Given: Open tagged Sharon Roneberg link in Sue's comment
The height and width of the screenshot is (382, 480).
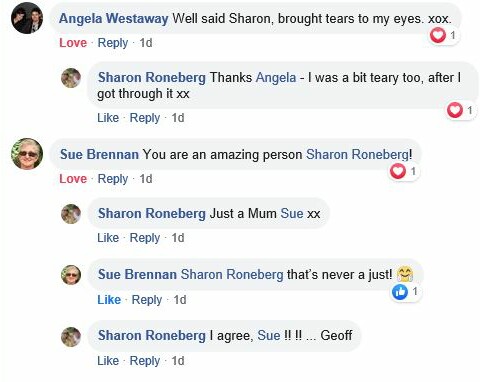Looking at the screenshot, I should coord(357,155).
